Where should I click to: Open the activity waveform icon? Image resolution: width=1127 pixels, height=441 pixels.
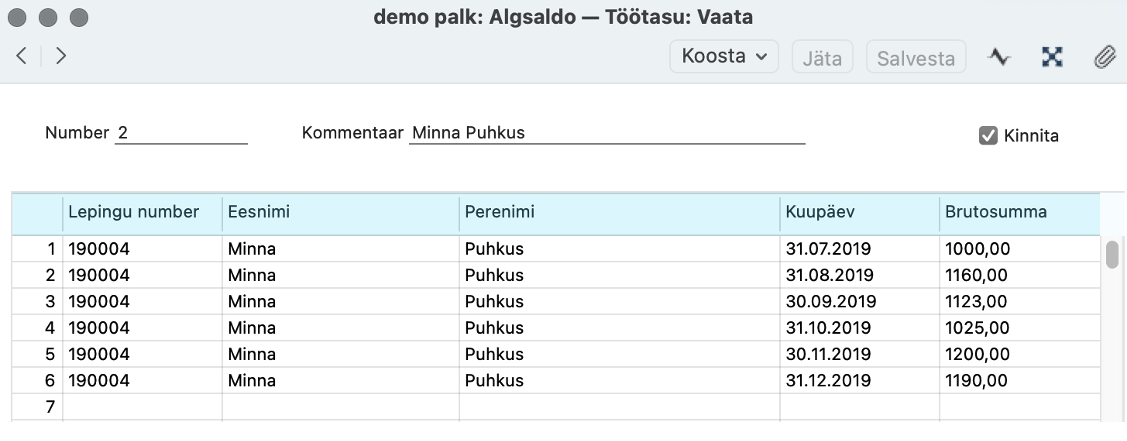pos(999,57)
